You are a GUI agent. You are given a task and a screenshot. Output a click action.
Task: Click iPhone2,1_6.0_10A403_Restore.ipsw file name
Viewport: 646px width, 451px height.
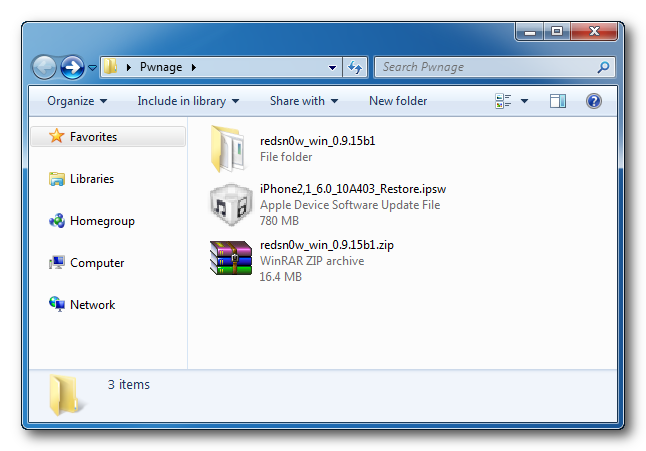click(x=353, y=189)
